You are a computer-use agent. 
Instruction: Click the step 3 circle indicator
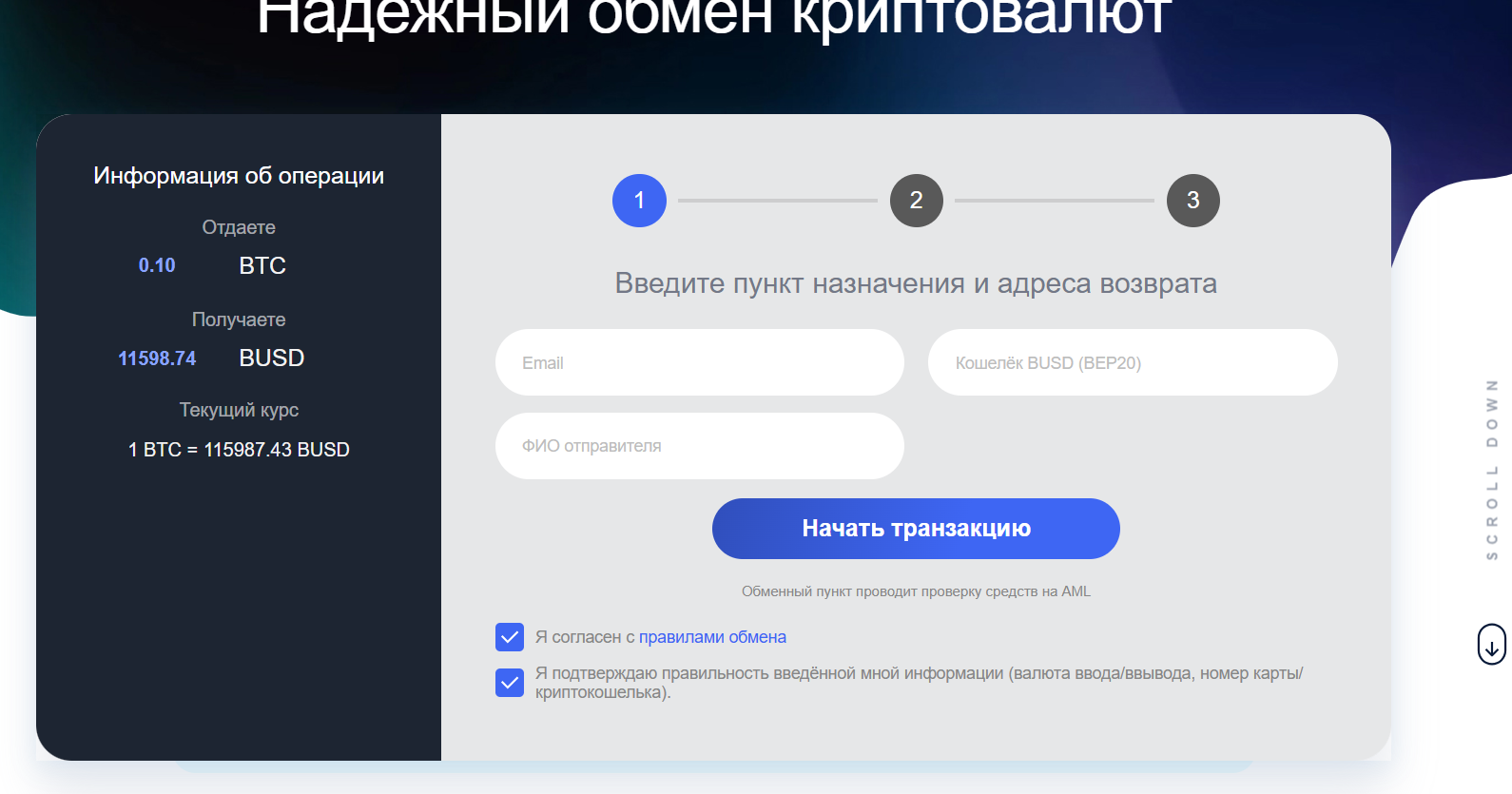point(1192,201)
